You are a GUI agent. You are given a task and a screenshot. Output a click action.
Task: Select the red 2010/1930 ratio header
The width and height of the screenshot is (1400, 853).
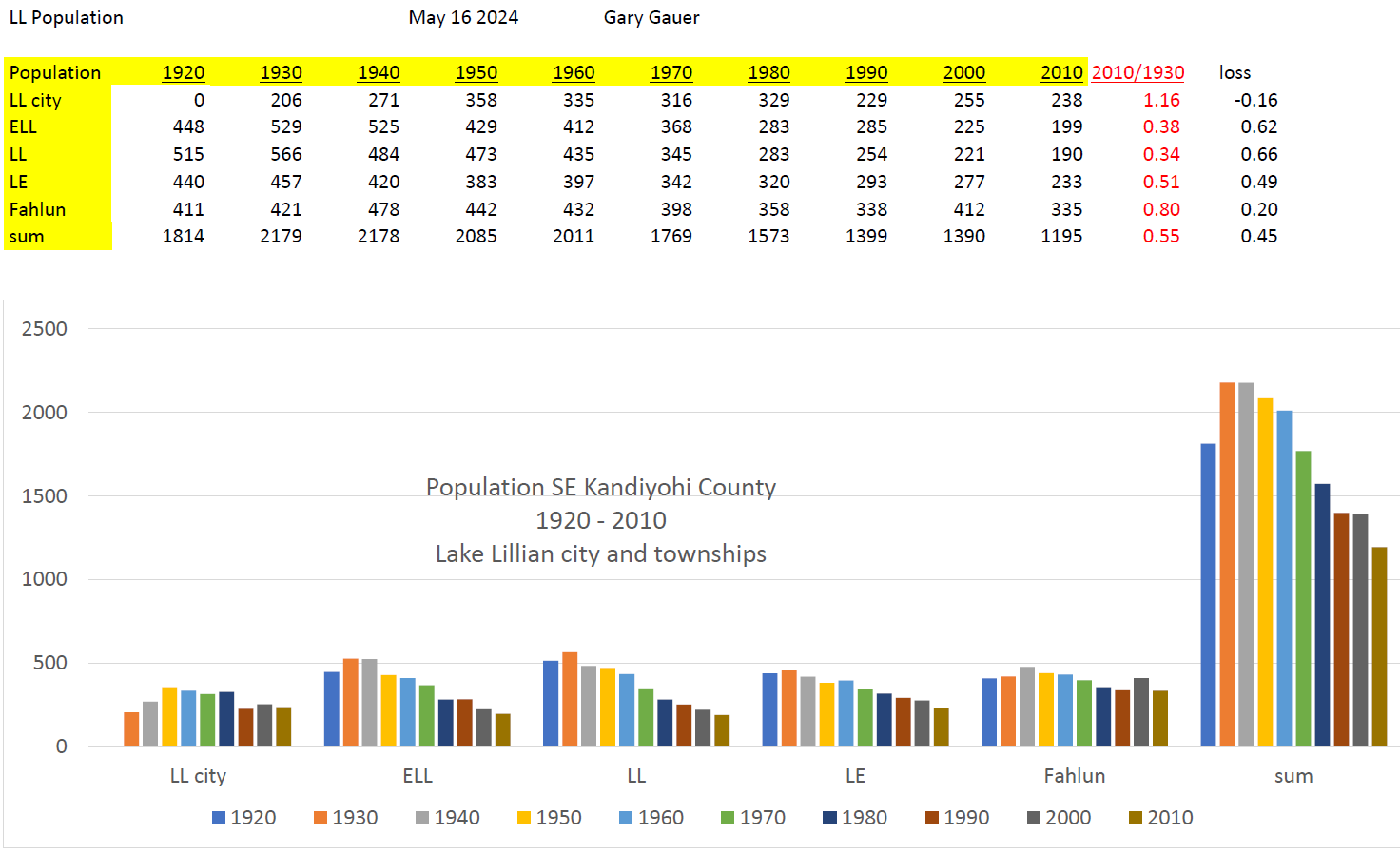(1138, 72)
